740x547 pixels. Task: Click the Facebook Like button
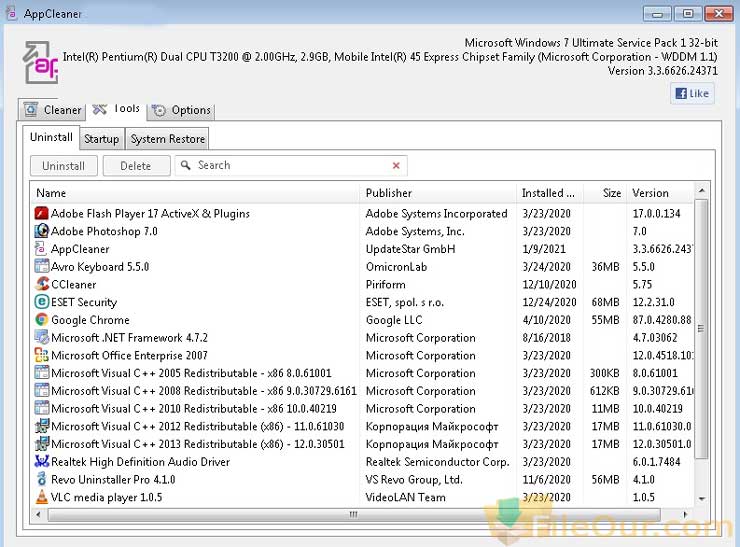click(x=692, y=93)
